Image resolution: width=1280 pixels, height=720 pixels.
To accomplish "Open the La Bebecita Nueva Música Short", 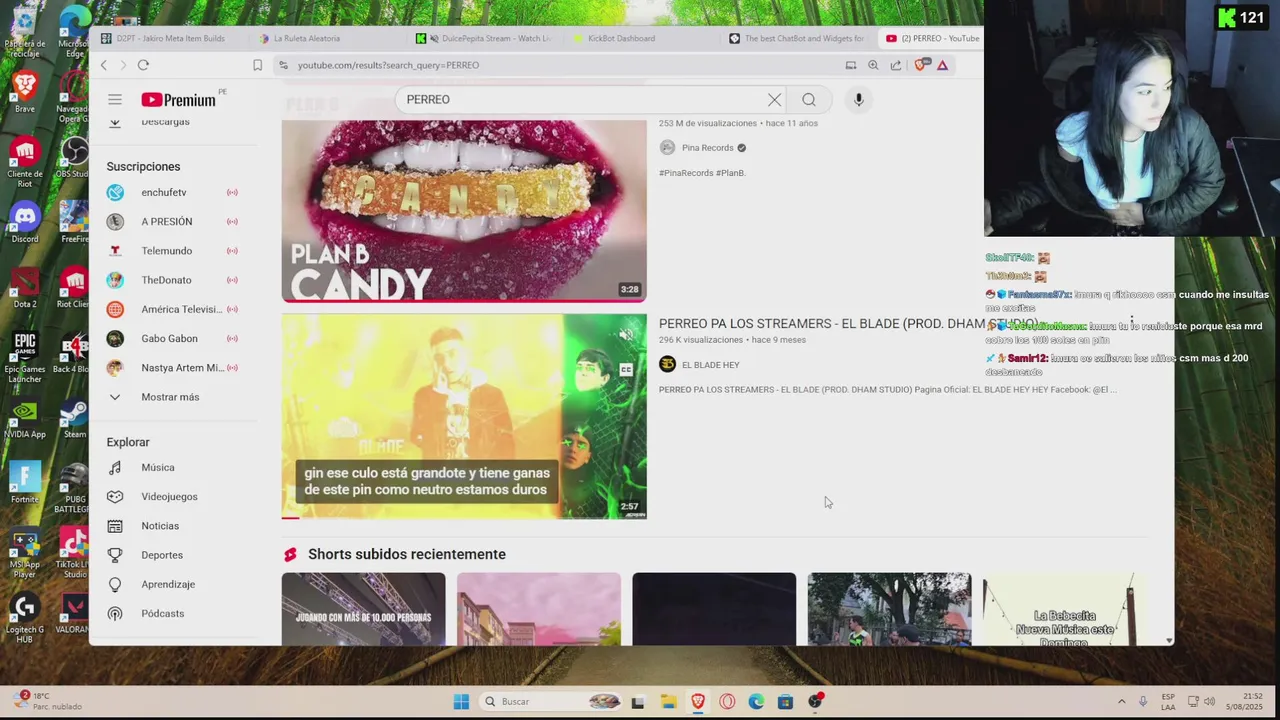I will click(1064, 609).
